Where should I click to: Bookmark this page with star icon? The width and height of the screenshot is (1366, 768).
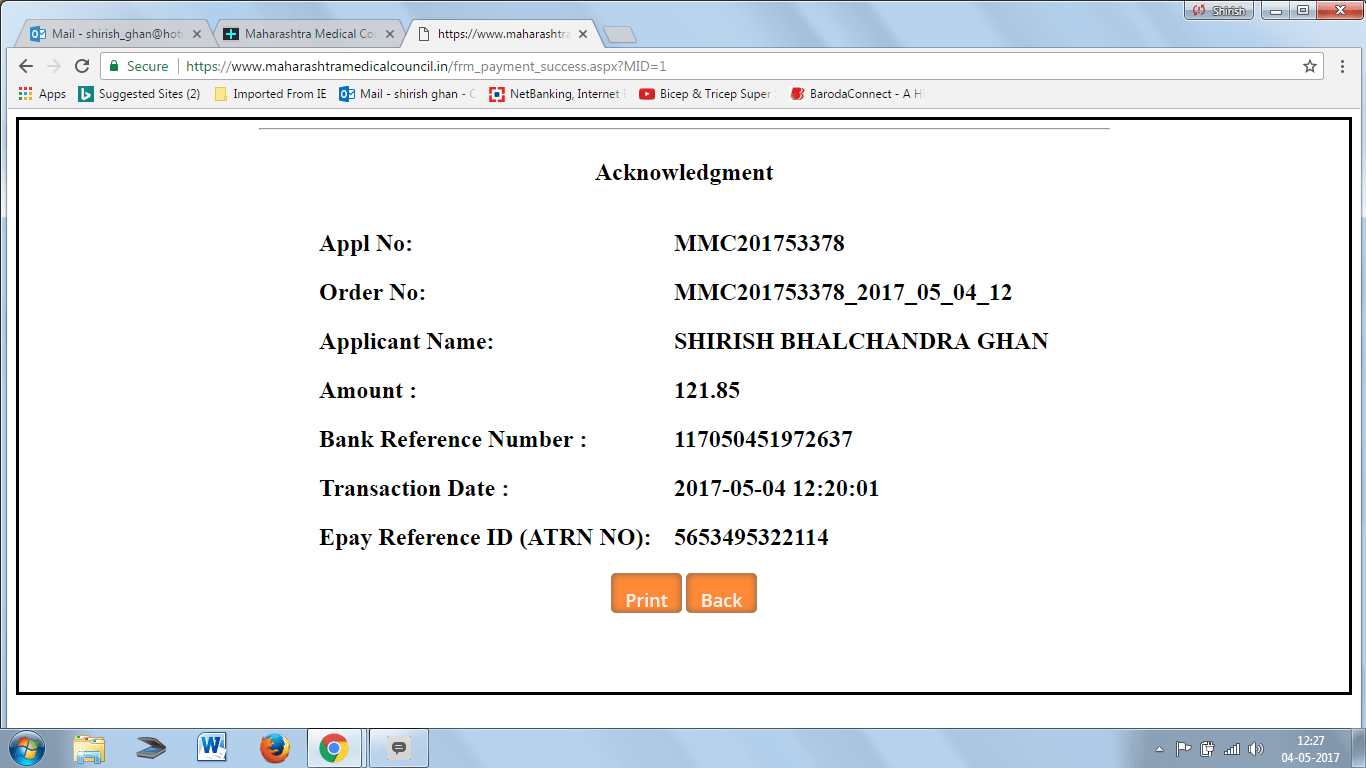[x=1309, y=66]
